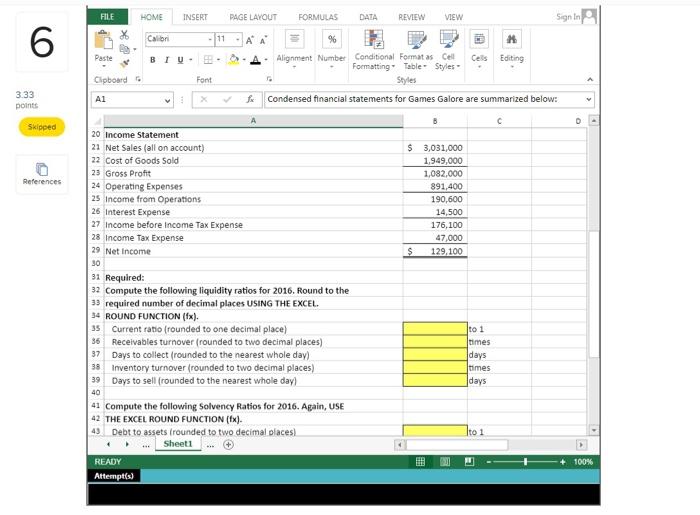Zoom out with the minus button
The height and width of the screenshot is (515, 700).
click(488, 462)
